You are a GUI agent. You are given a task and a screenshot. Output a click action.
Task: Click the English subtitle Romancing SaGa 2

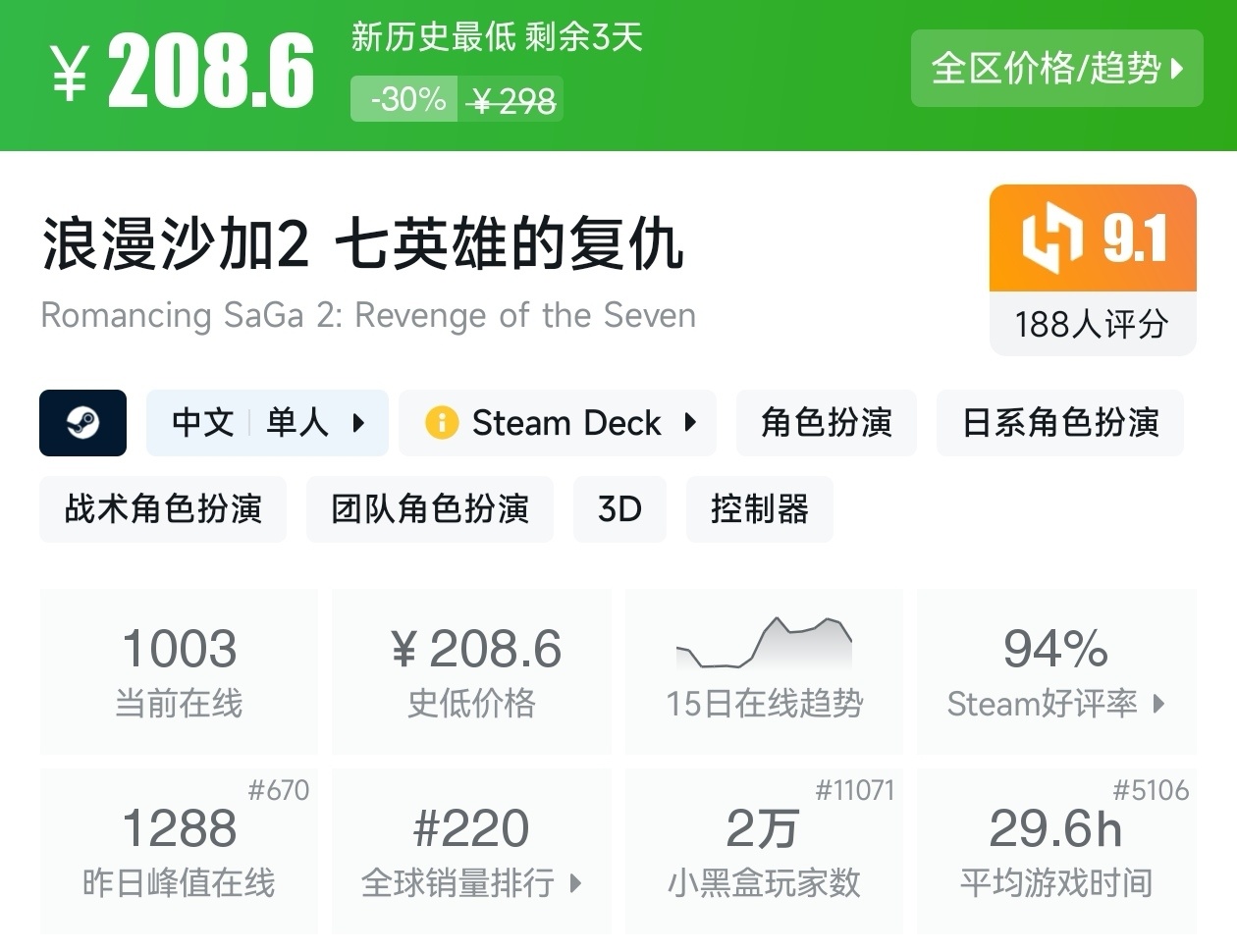[368, 316]
